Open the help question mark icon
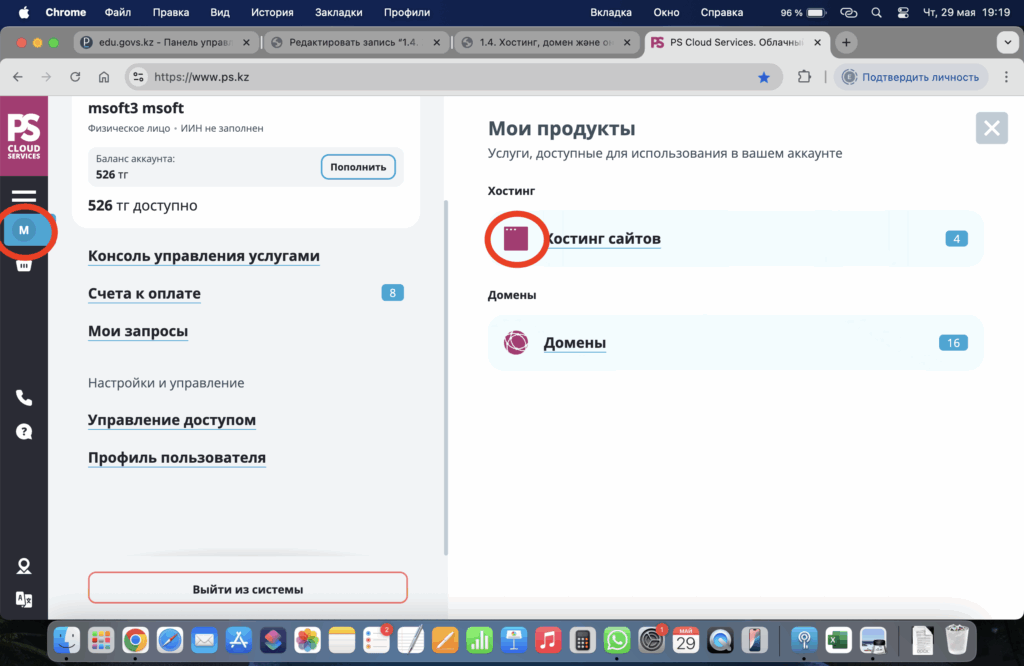The width and height of the screenshot is (1024, 666). 24,432
